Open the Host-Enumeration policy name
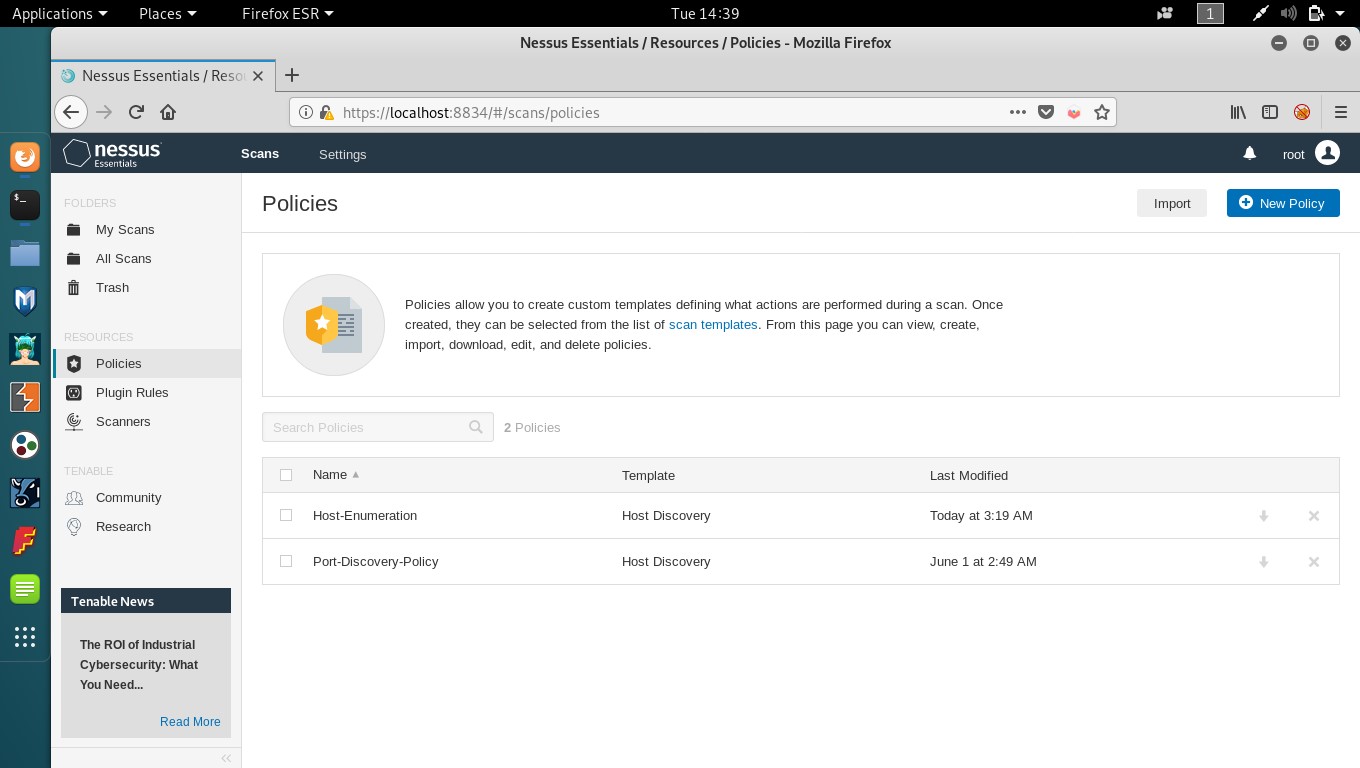Image resolution: width=1360 pixels, height=768 pixels. pos(365,515)
